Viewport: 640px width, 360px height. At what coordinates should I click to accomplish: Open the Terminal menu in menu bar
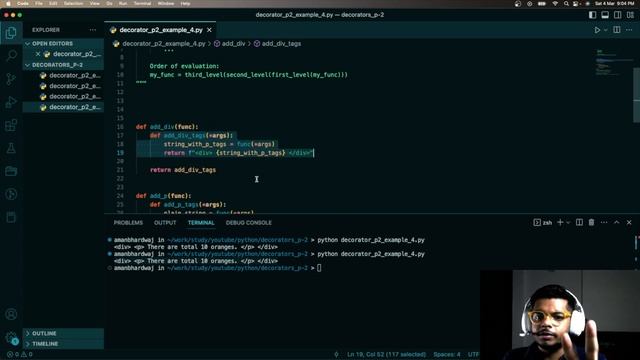142,3
